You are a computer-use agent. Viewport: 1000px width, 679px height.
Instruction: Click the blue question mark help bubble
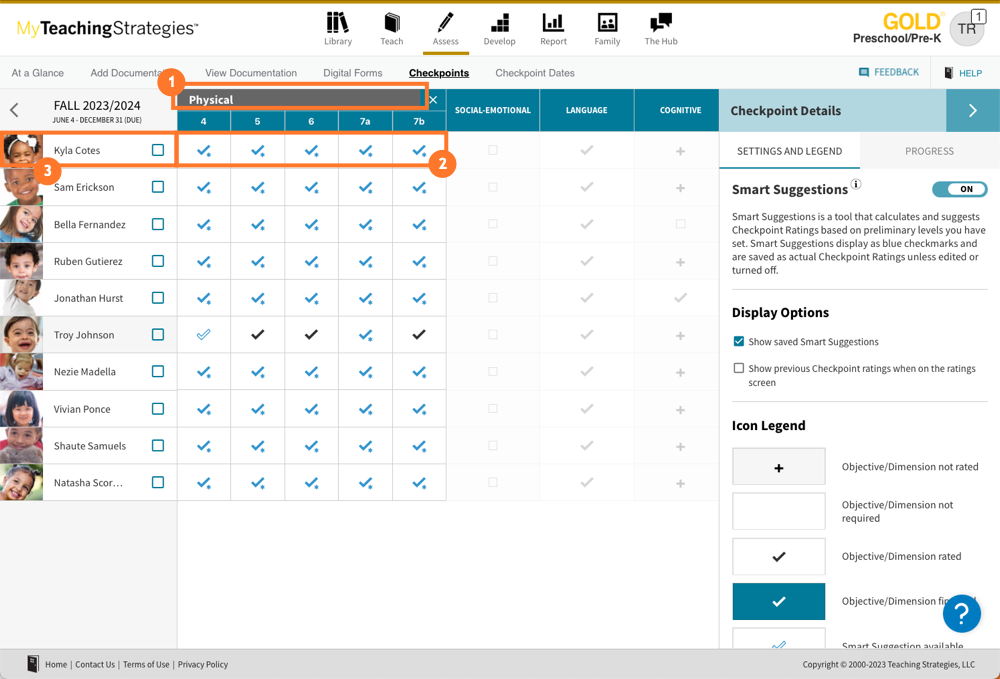click(x=961, y=613)
